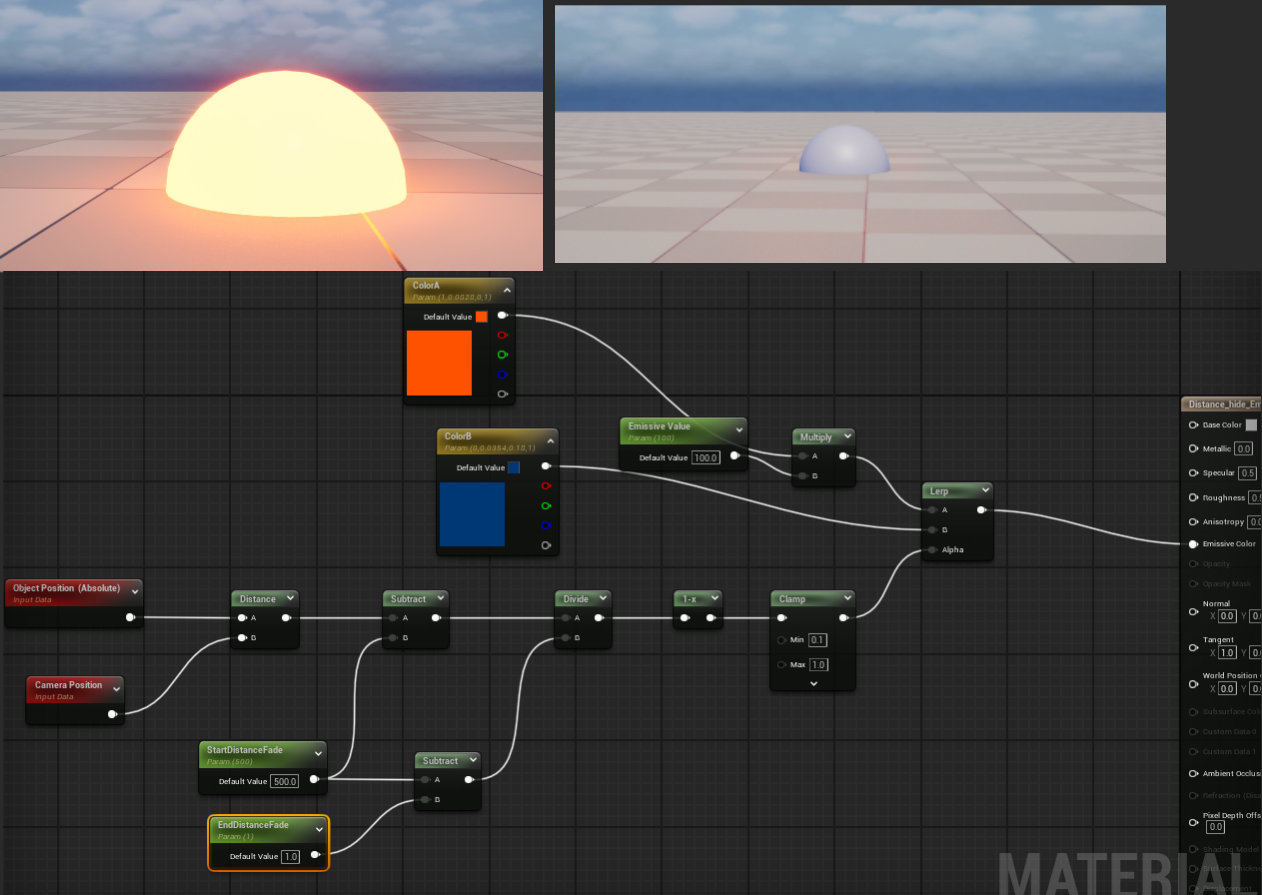
Task: Toggle the Multiply node chevron
Action: click(847, 437)
